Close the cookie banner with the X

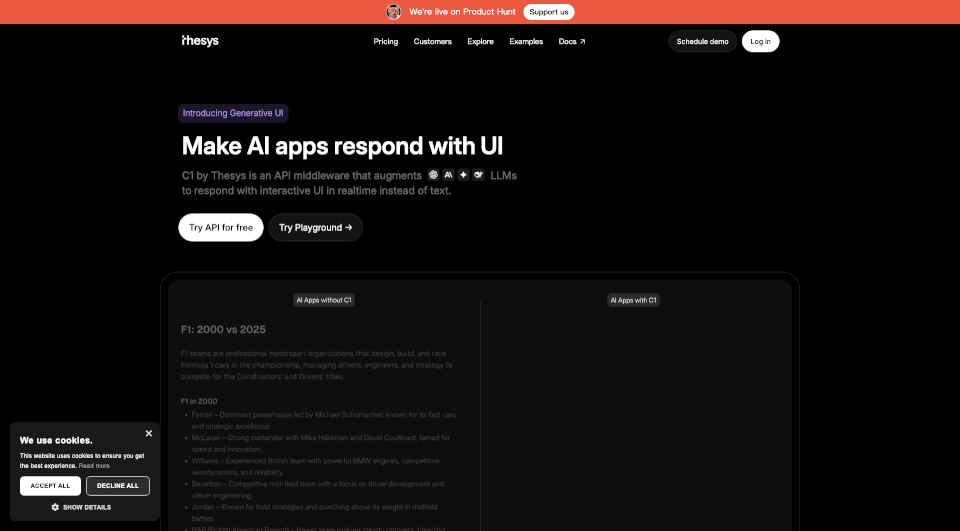[148, 433]
